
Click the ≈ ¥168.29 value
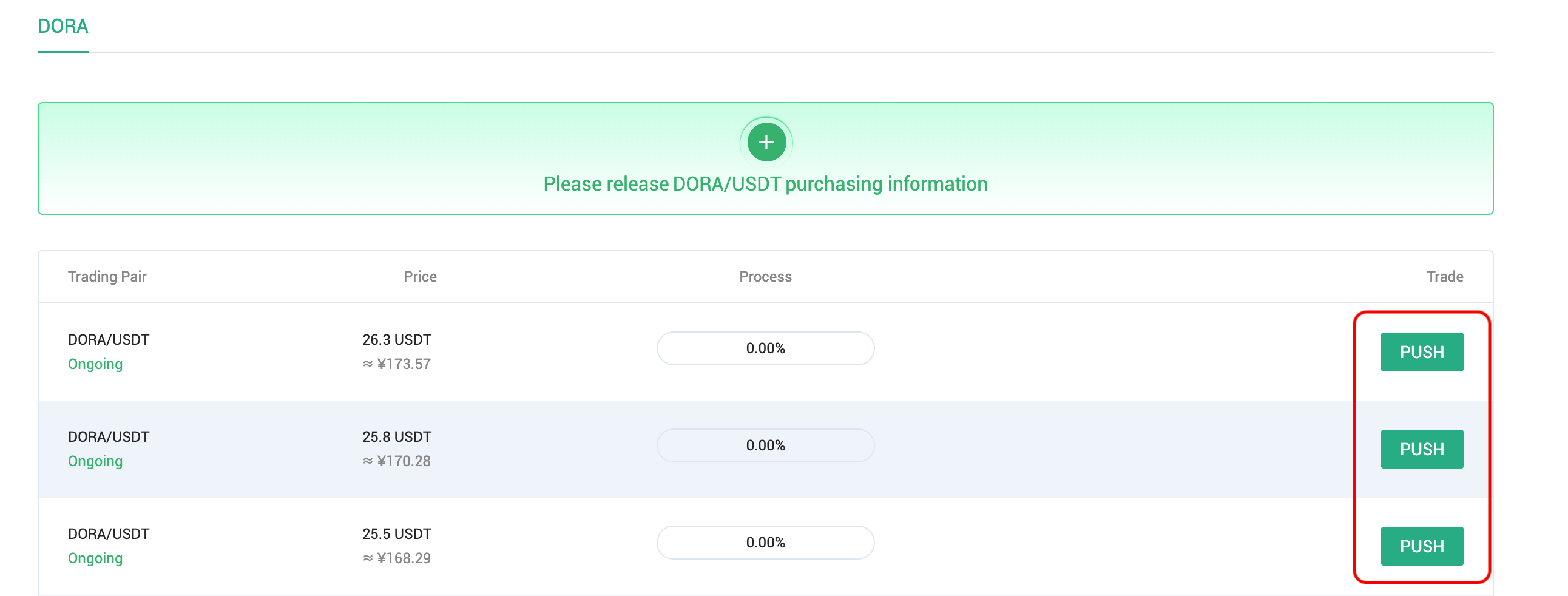[x=397, y=558]
